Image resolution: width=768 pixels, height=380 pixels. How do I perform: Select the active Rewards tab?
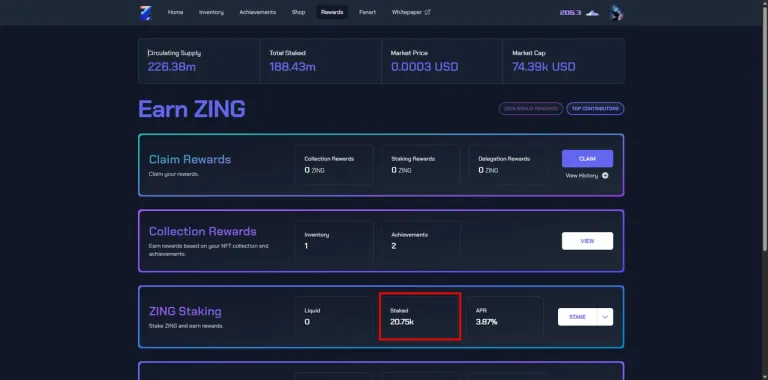pos(332,12)
